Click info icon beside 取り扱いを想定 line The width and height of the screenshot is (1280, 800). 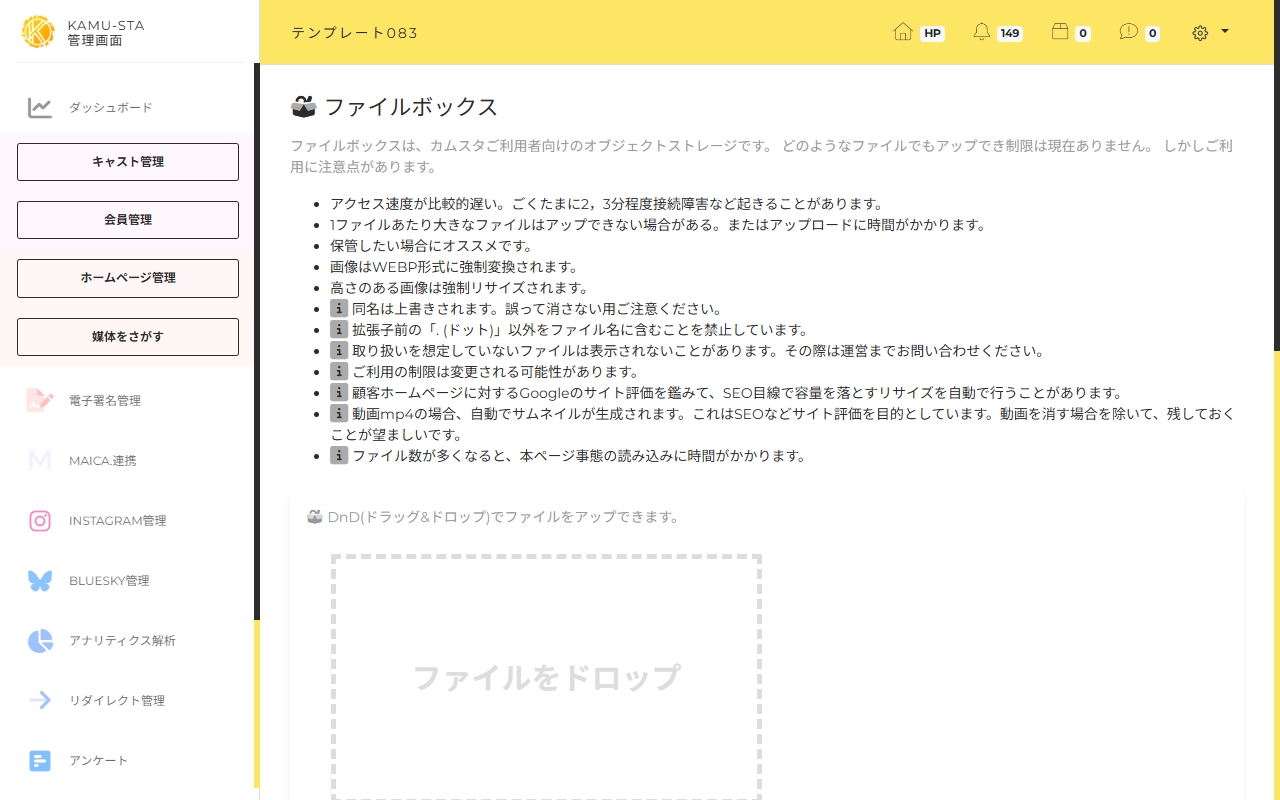(339, 351)
